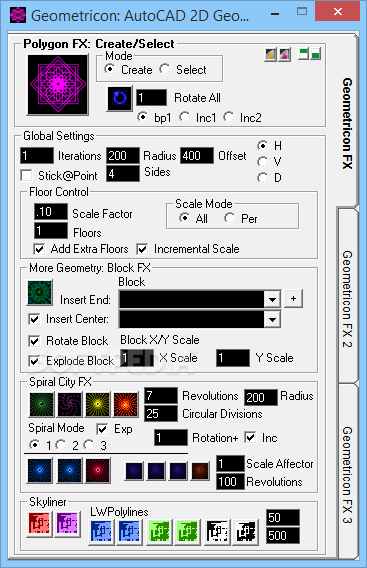Click the Circular Divisions input field
The image size is (367, 568).
point(161,414)
